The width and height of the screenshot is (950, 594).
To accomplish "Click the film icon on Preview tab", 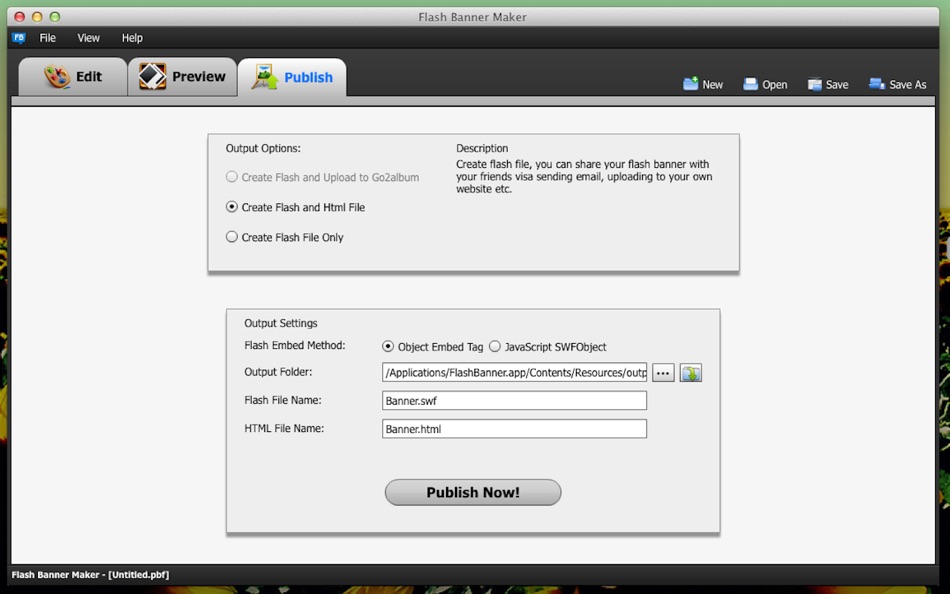I will click(152, 76).
